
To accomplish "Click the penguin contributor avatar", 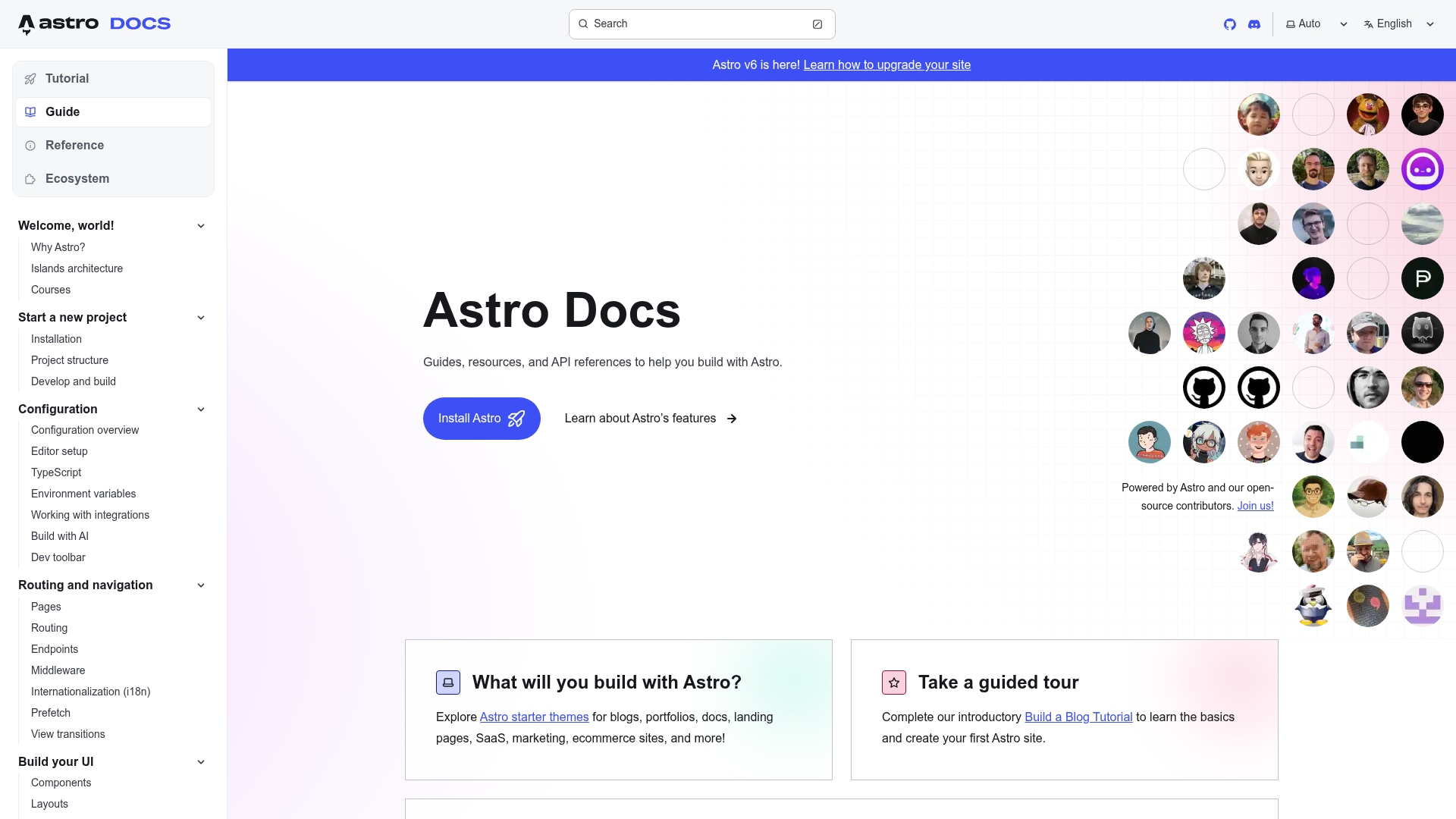I will pyautogui.click(x=1313, y=606).
